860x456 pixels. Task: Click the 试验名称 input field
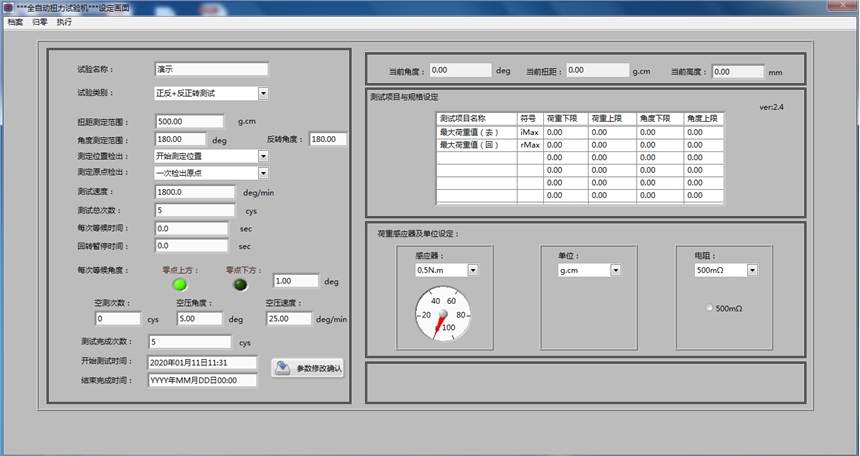[x=211, y=70]
